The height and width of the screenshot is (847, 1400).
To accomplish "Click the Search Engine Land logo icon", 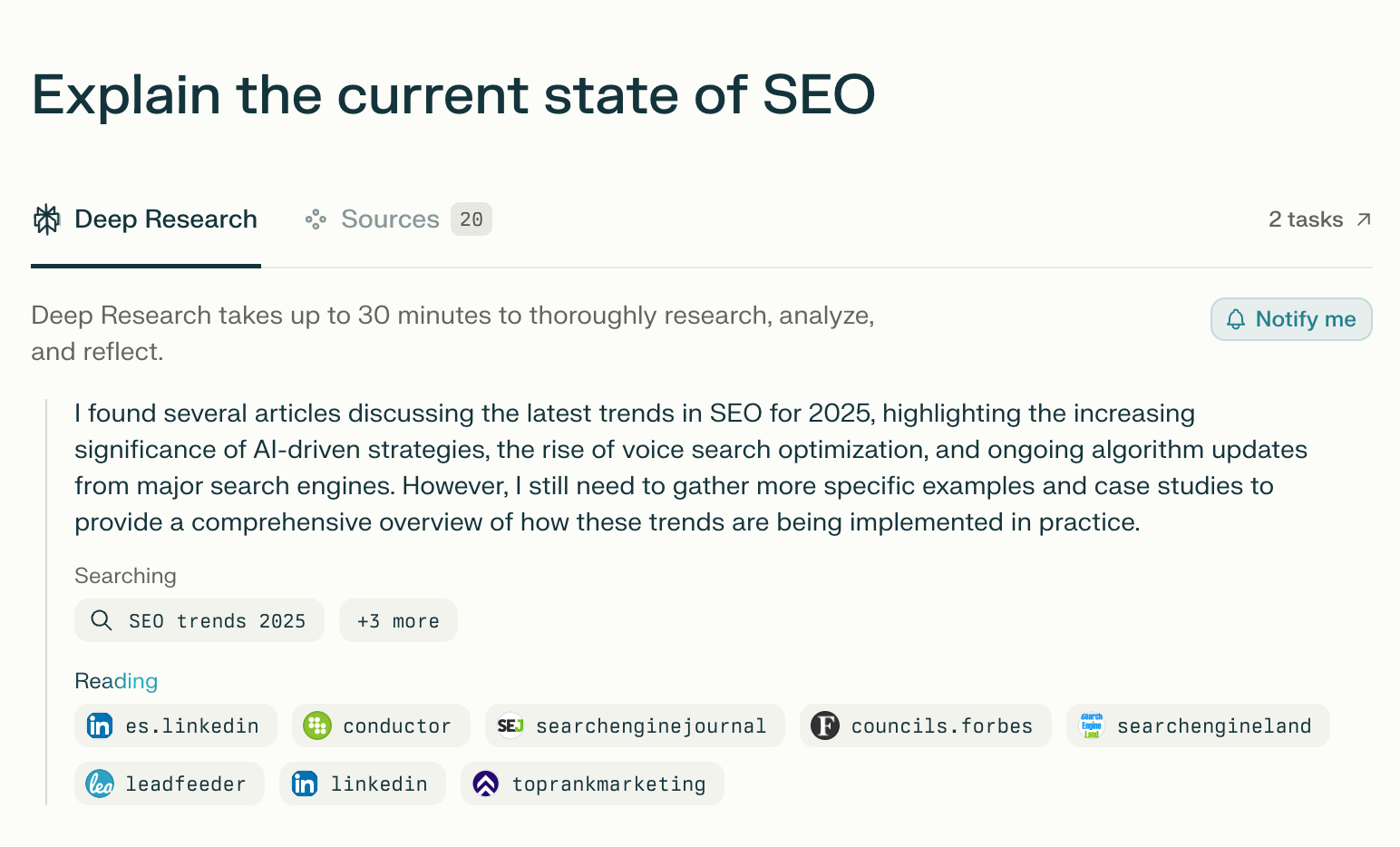I will tap(1092, 725).
